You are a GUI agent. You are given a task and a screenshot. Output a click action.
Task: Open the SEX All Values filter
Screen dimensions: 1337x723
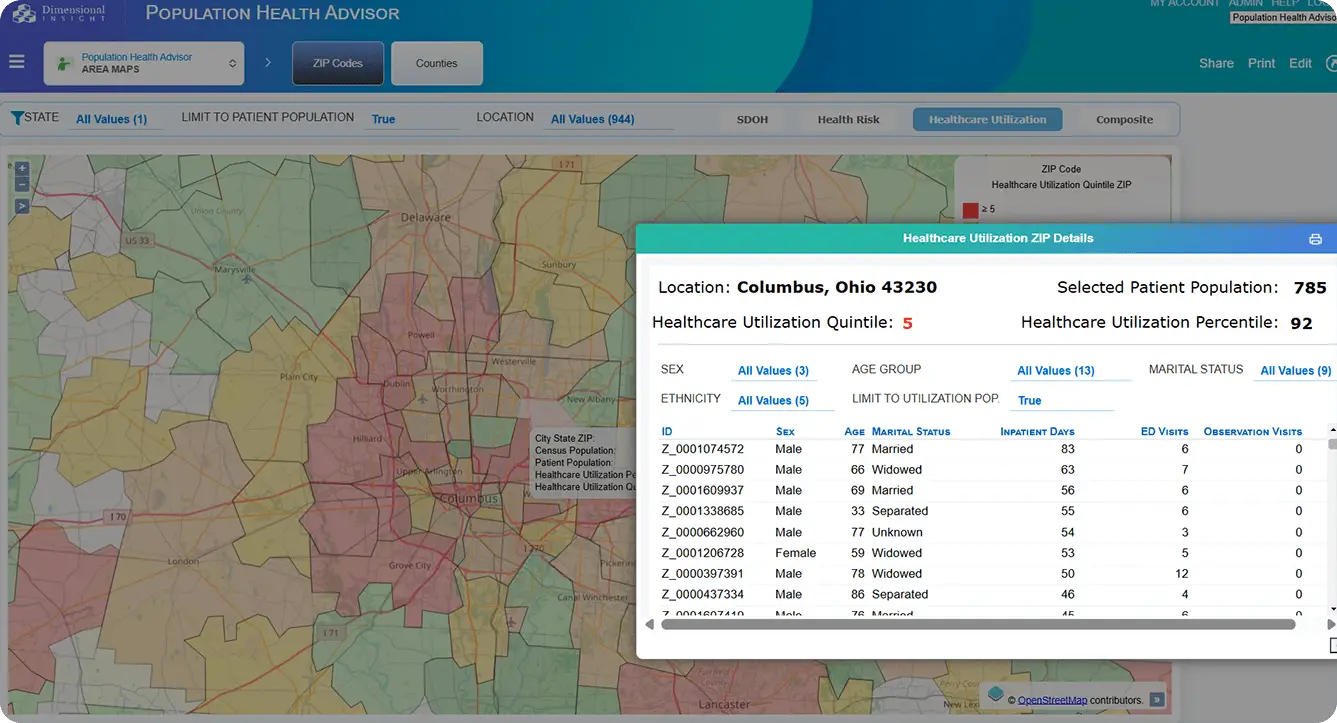[773, 371]
